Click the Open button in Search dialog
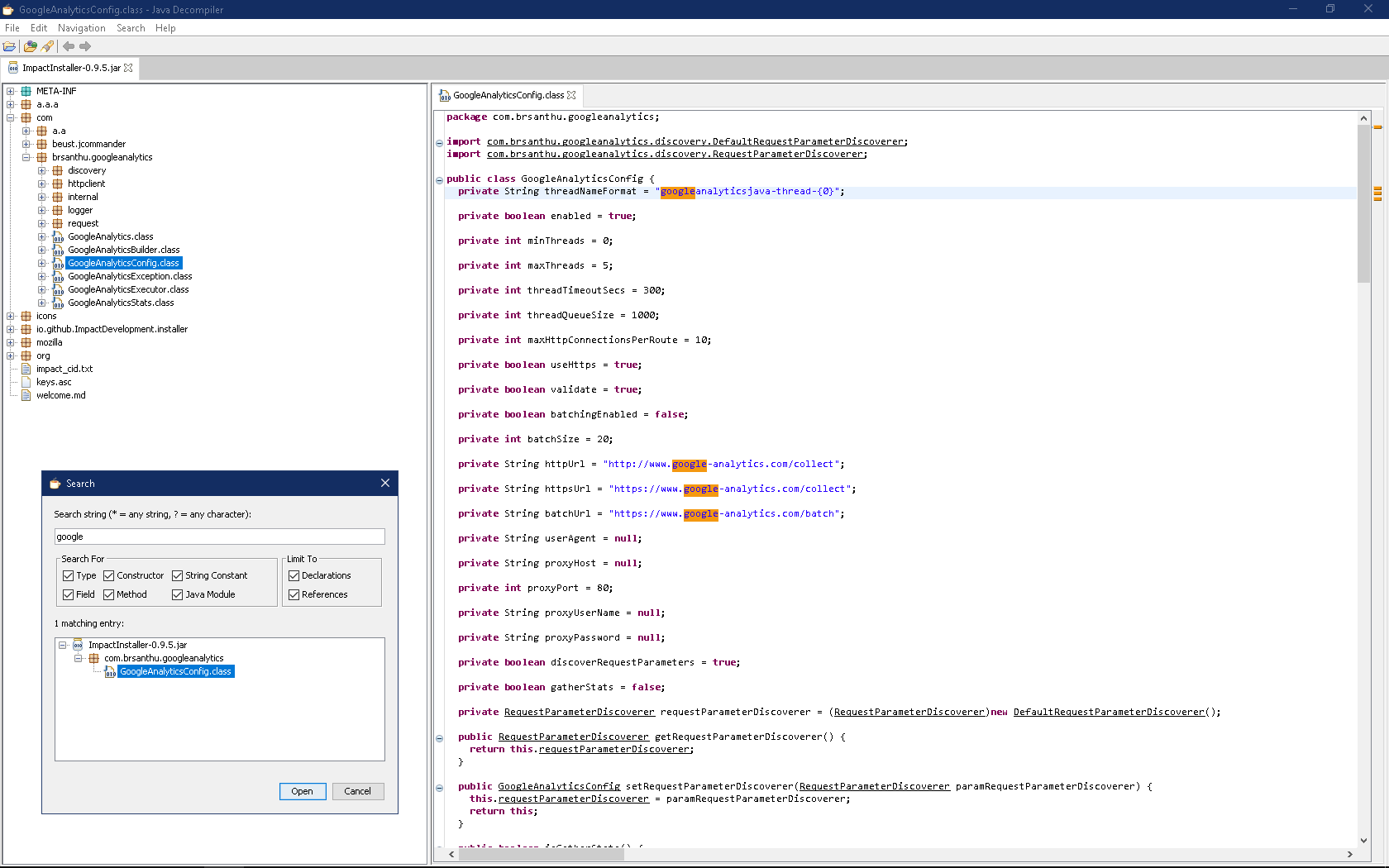The image size is (1389, 868). coord(302,791)
